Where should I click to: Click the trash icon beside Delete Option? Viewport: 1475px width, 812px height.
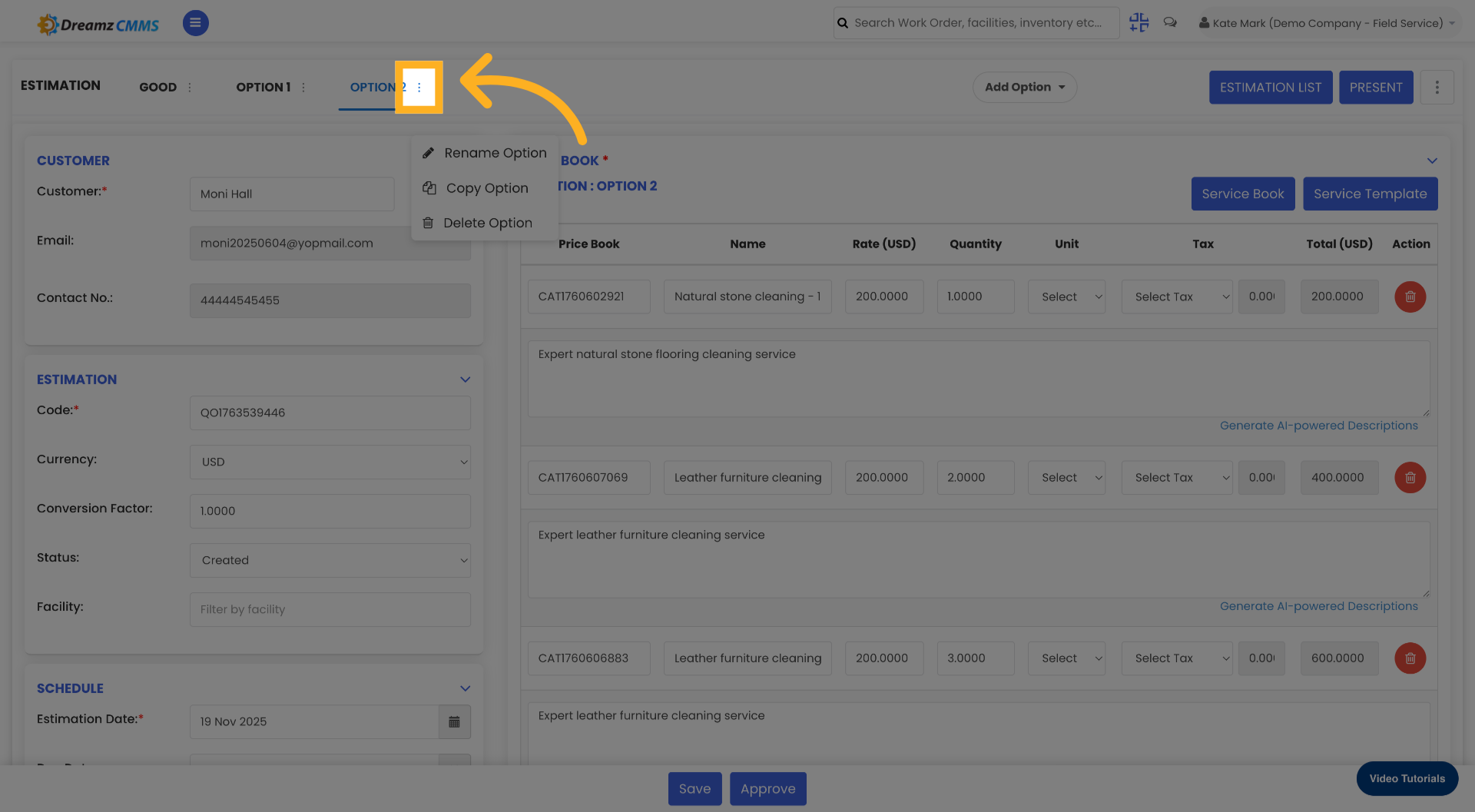(428, 222)
